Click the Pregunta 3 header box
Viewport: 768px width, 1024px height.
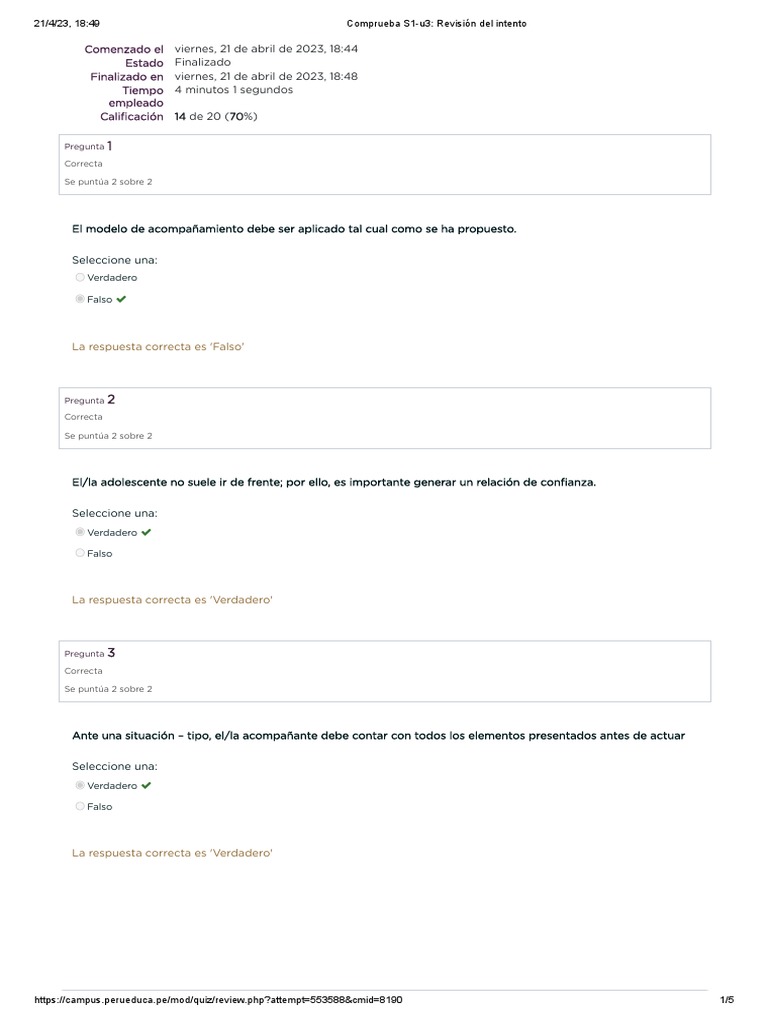386,671
